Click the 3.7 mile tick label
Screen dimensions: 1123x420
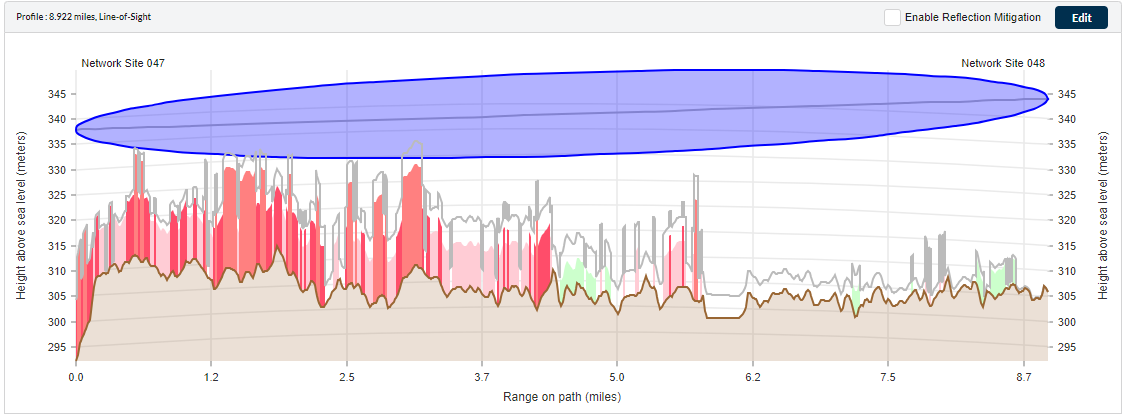tap(482, 378)
